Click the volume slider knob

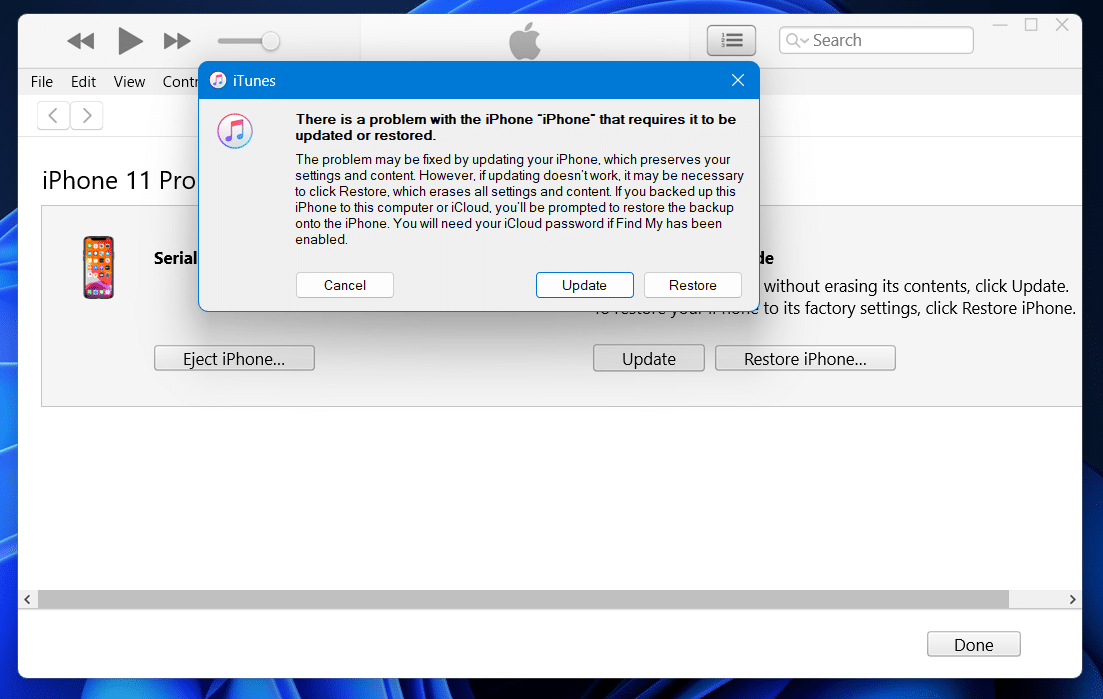(270, 41)
